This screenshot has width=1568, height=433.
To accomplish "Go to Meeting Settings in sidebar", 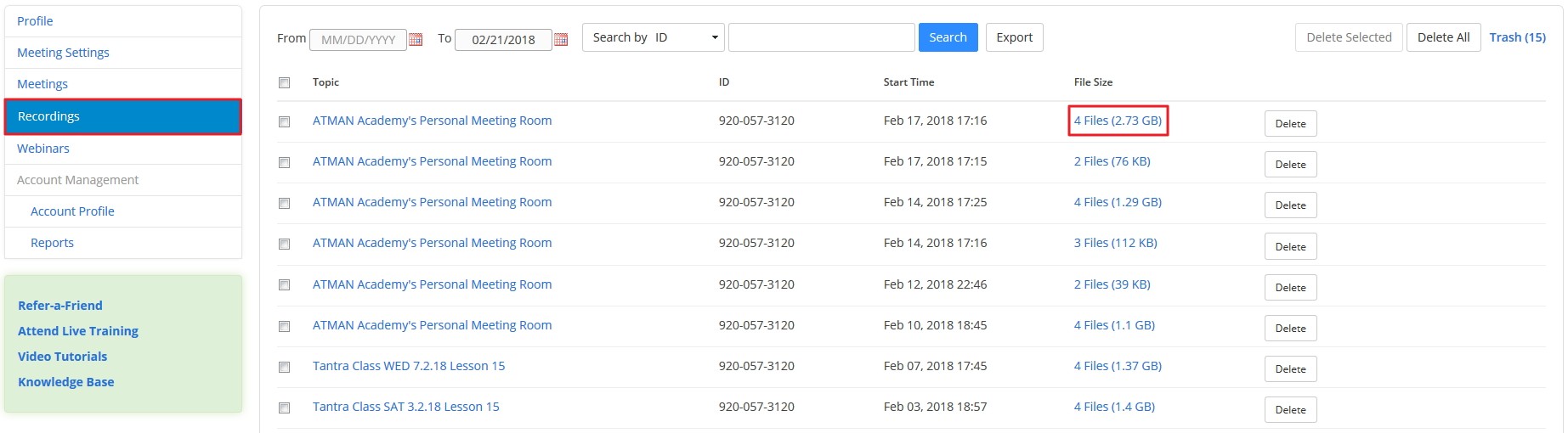I will 63,53.
